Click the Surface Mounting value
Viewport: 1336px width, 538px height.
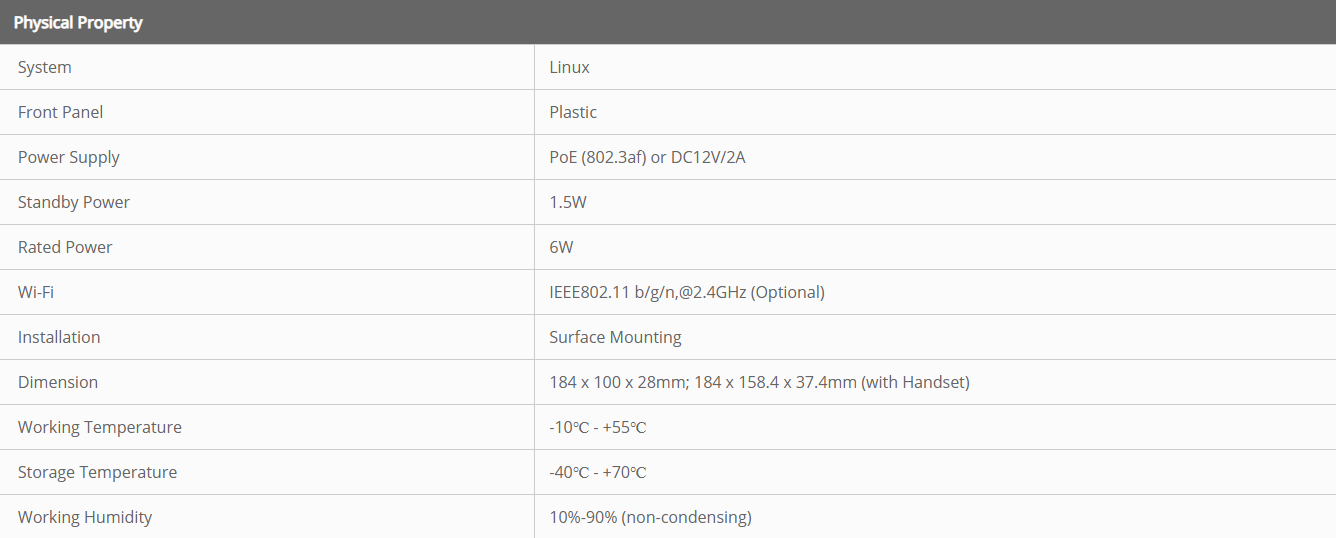(x=615, y=337)
